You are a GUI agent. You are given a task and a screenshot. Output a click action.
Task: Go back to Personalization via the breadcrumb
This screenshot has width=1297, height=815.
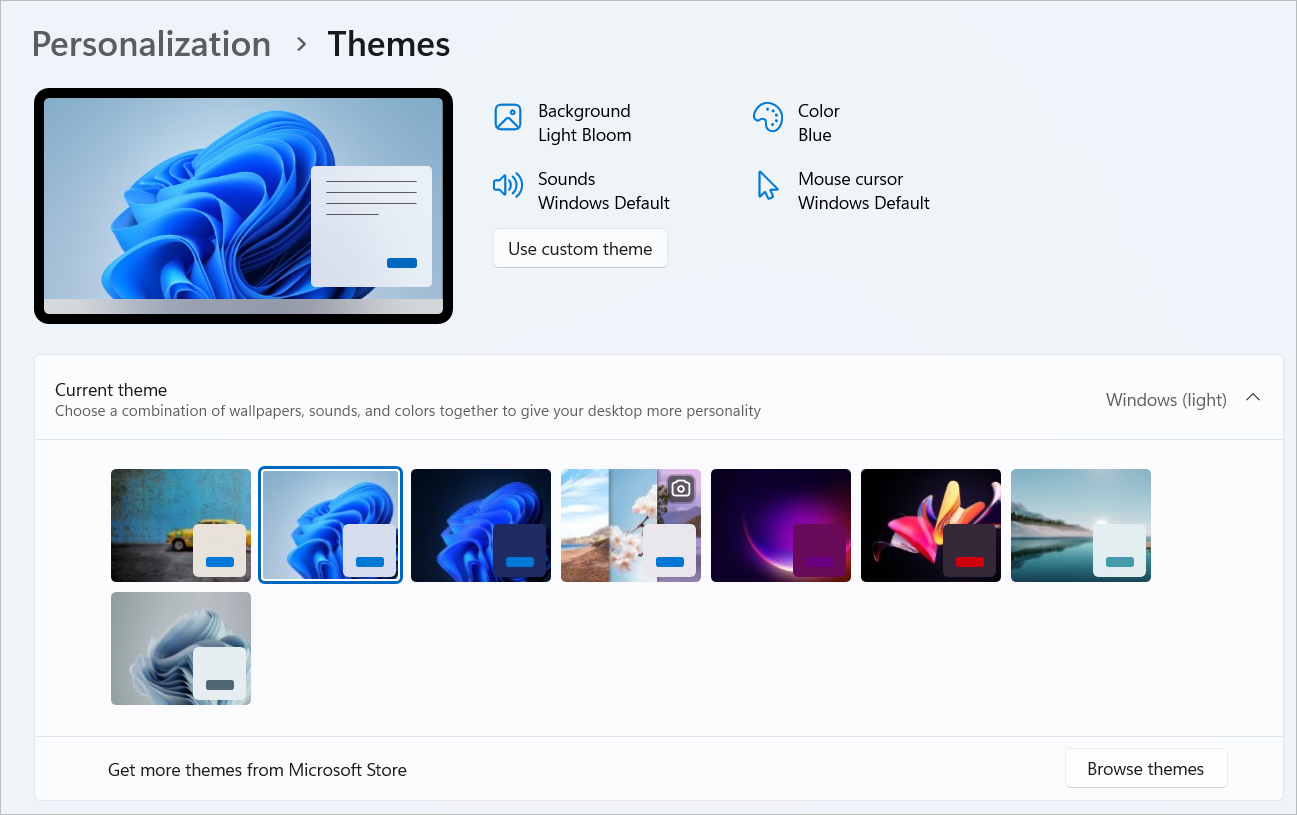point(151,44)
